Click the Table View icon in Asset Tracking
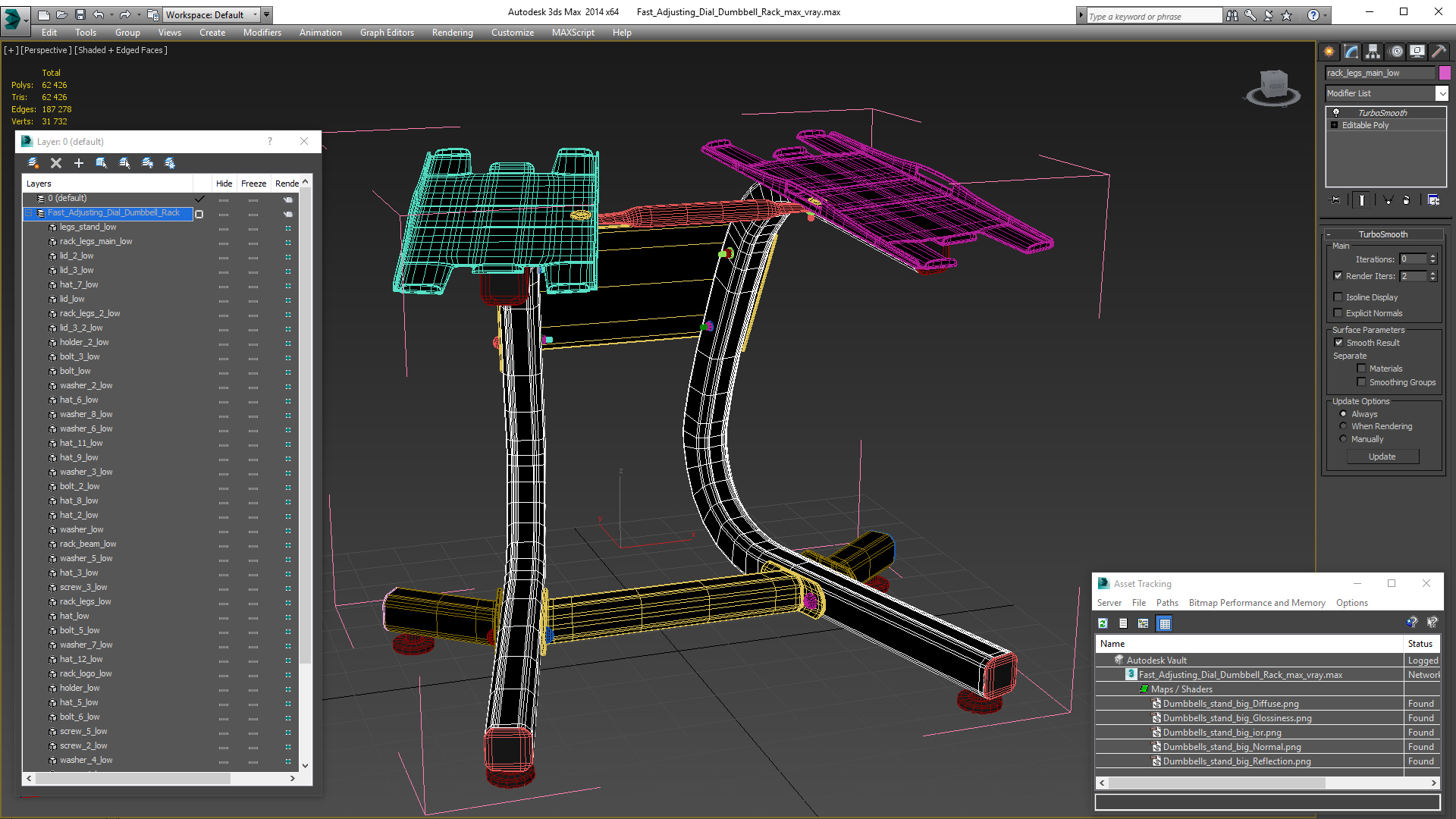Image resolution: width=1456 pixels, height=819 pixels. tap(1165, 623)
